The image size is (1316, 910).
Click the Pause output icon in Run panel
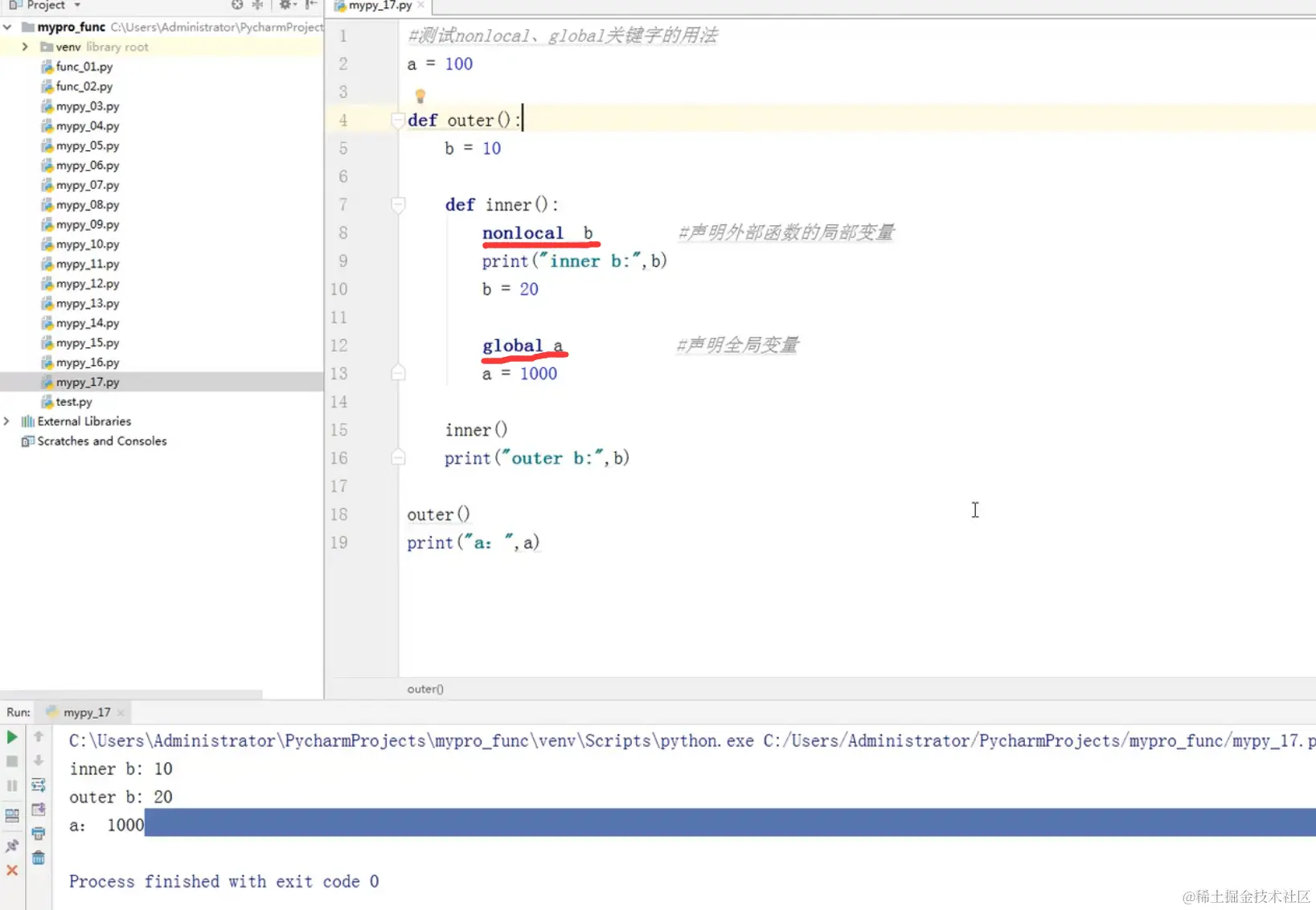click(x=12, y=785)
